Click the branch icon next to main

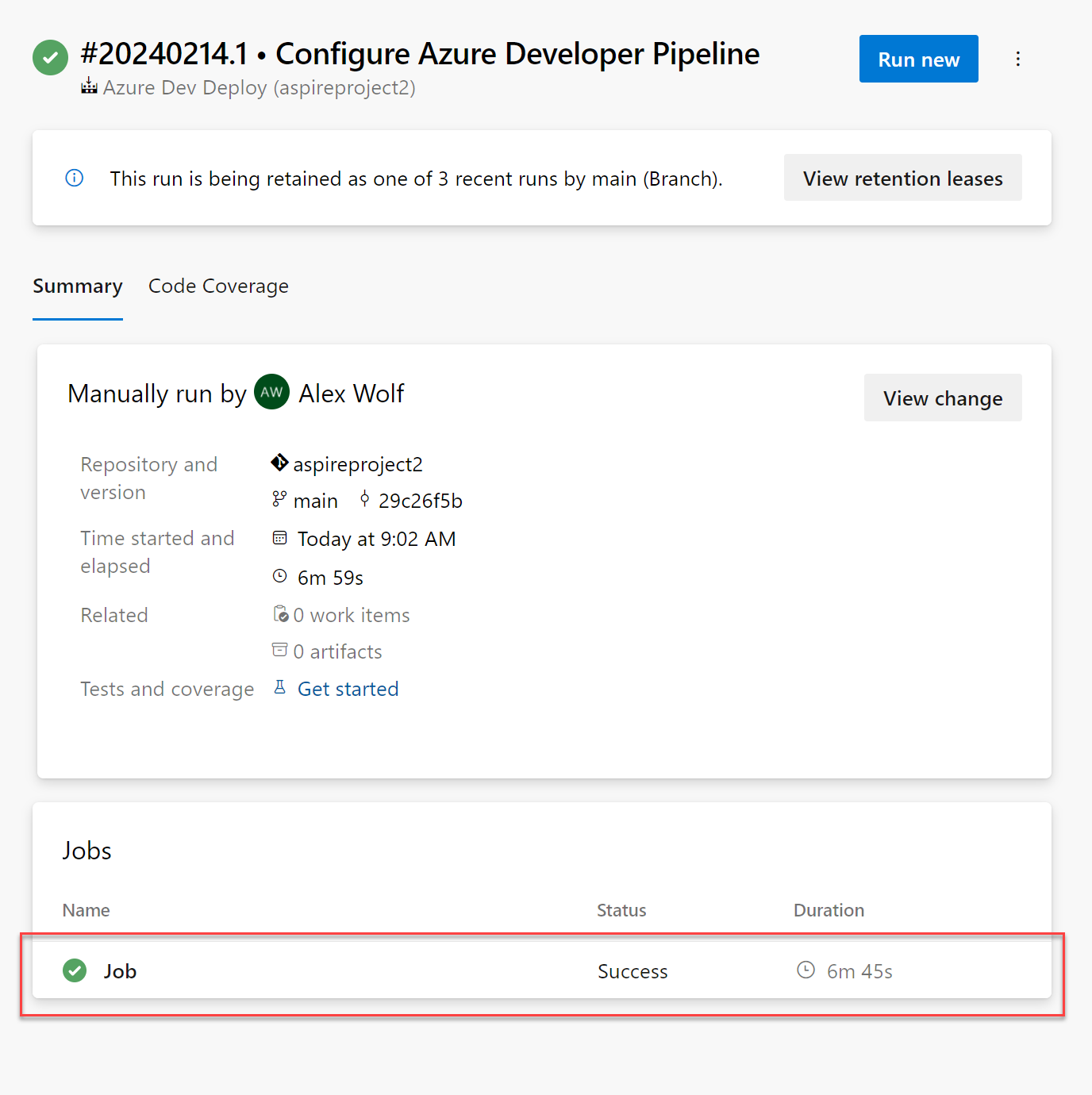[279, 499]
